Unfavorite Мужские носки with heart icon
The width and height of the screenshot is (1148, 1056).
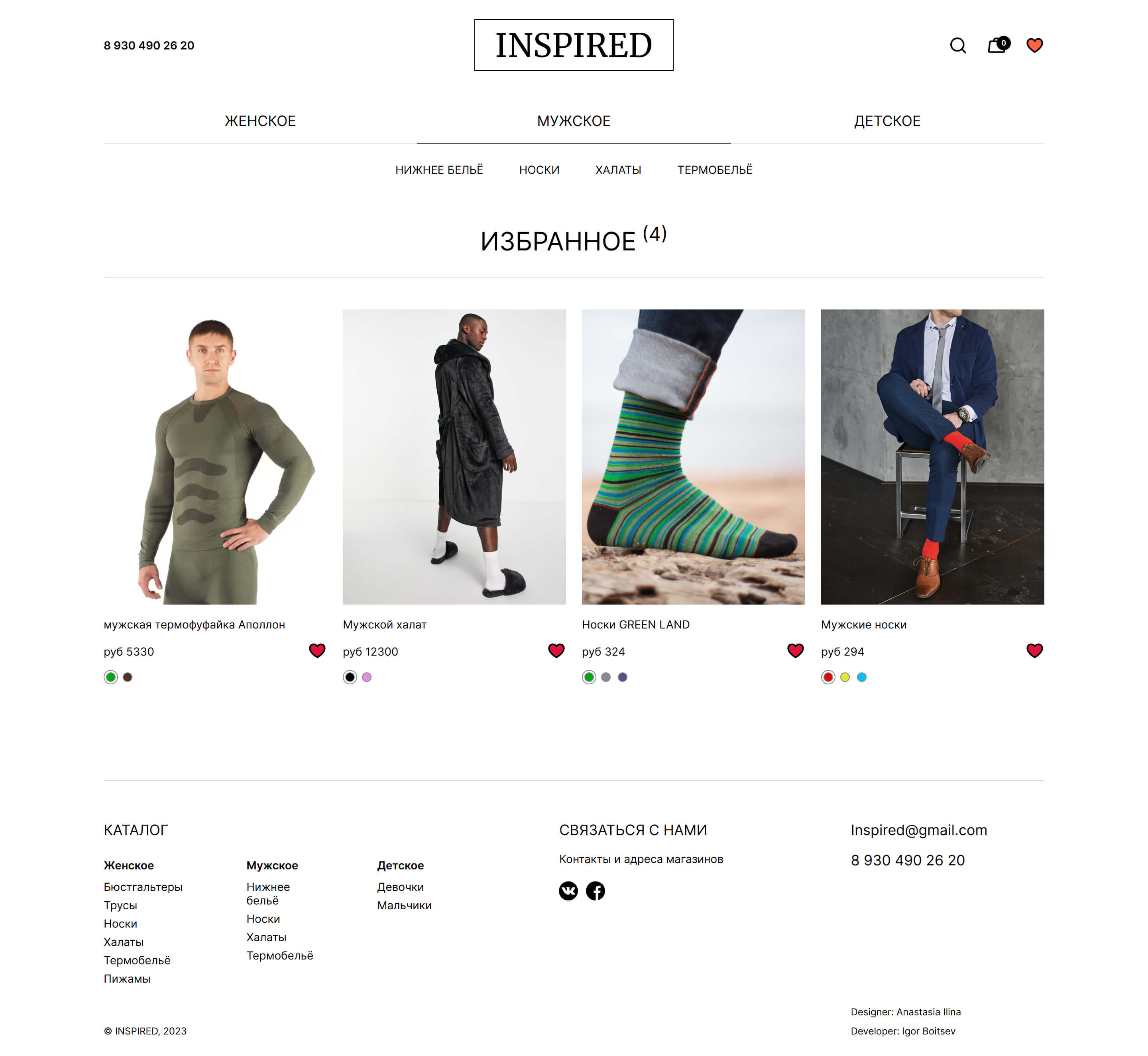[1034, 650]
